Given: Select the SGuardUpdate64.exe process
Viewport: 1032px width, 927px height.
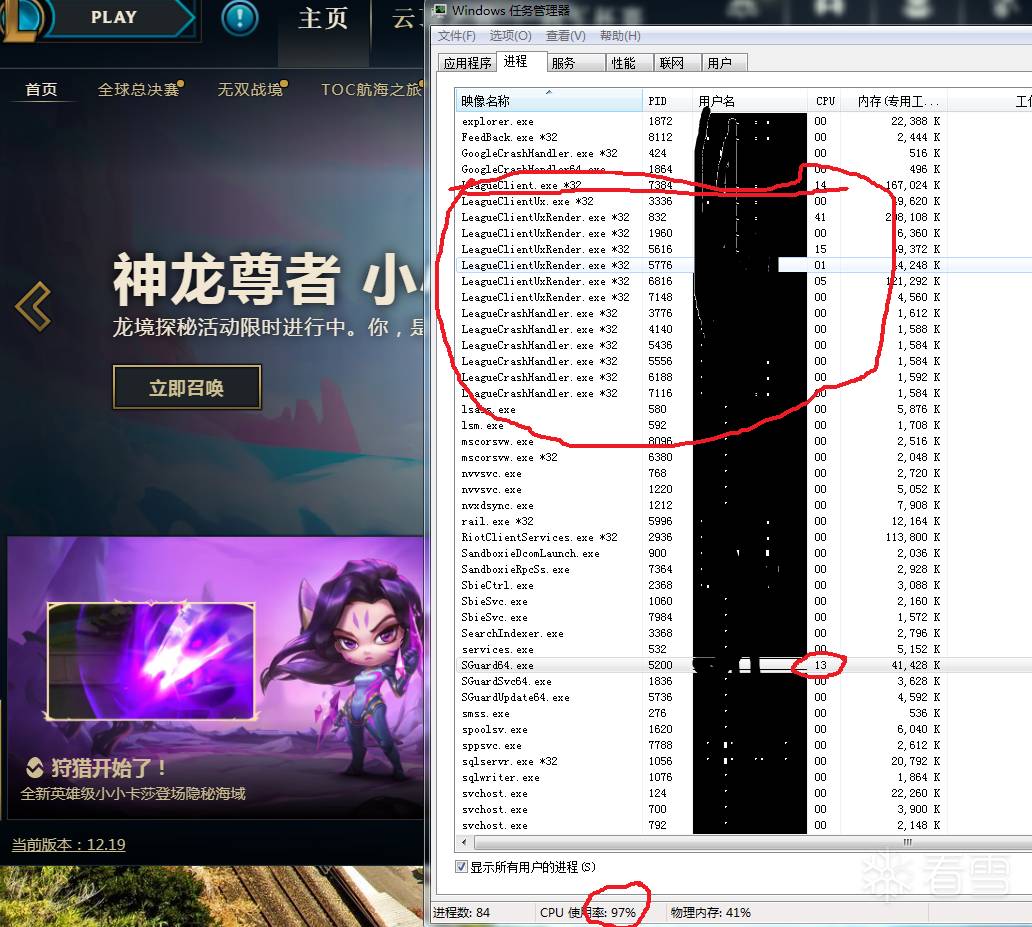Looking at the screenshot, I should 744,697.
